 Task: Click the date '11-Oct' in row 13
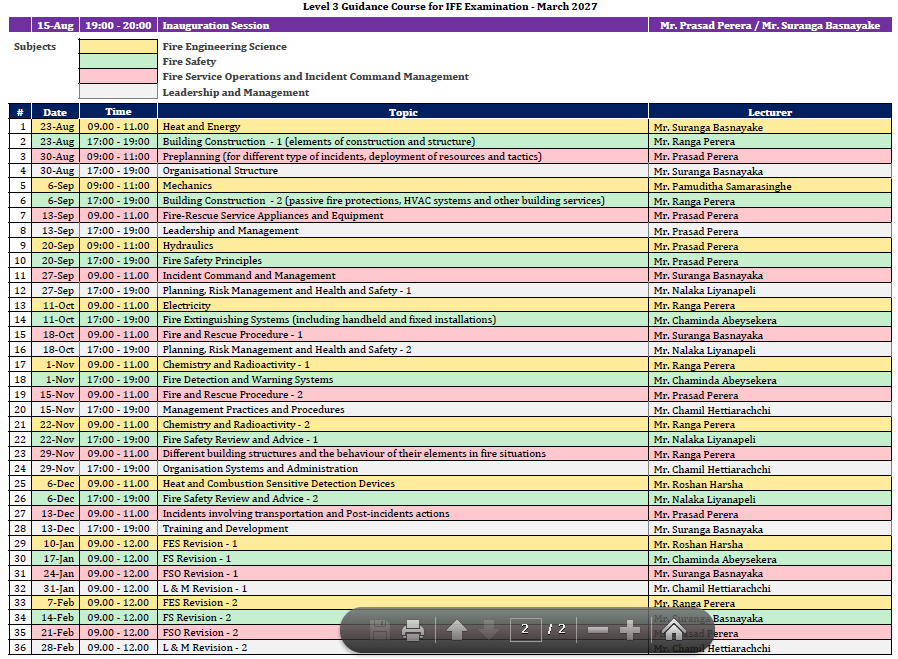[58, 305]
